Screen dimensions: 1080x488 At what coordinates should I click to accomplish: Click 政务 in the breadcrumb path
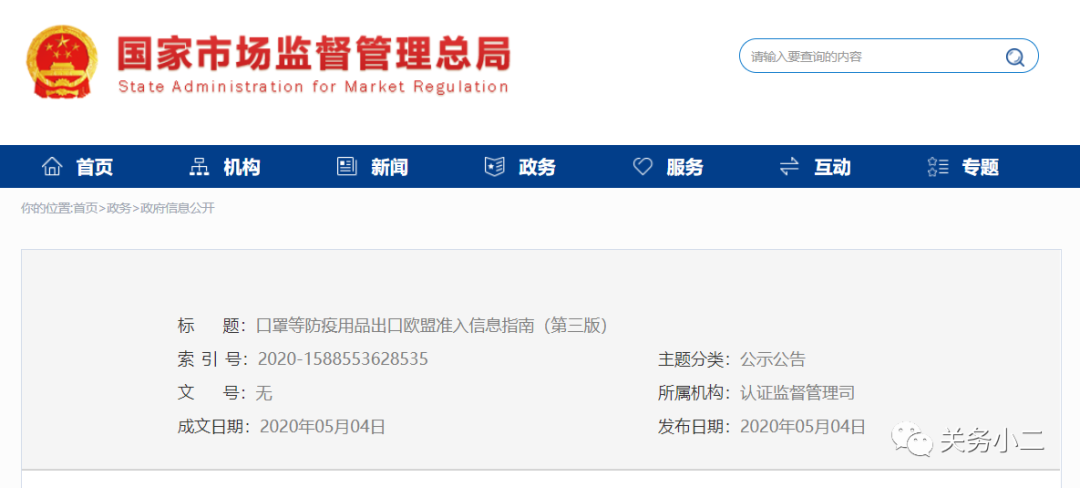tap(119, 208)
